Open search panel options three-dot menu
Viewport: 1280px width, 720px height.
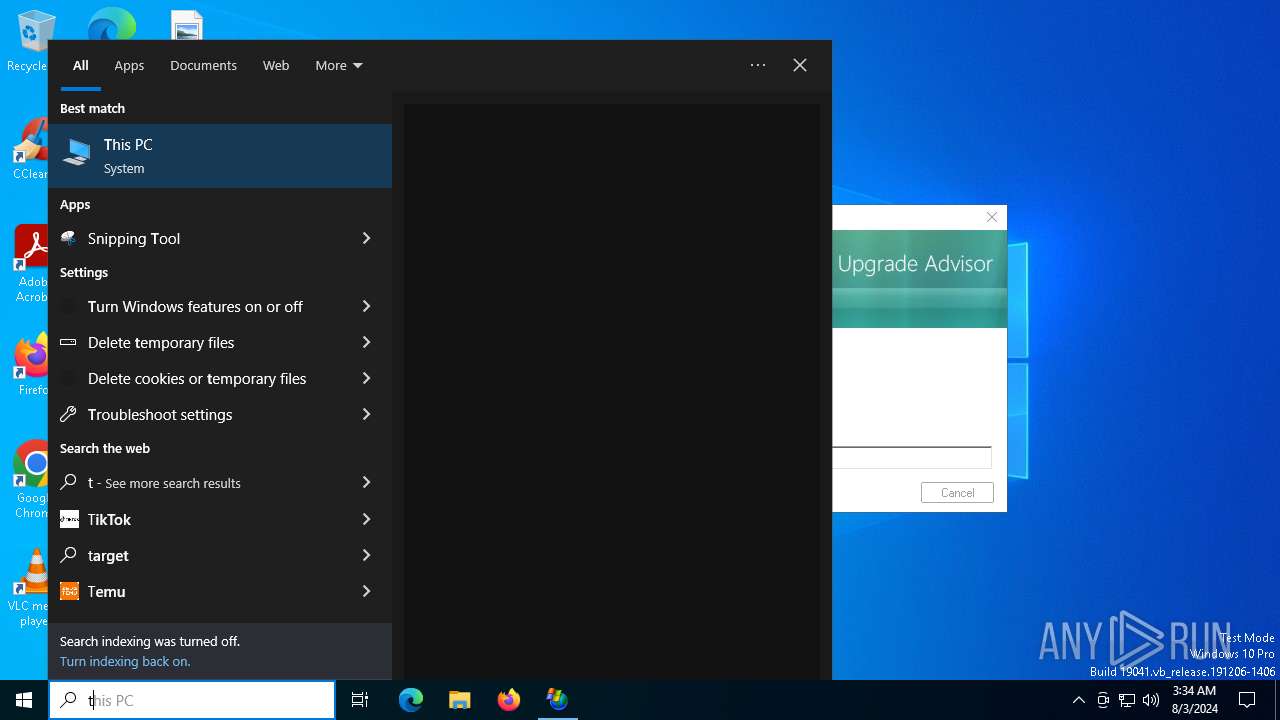coord(758,65)
